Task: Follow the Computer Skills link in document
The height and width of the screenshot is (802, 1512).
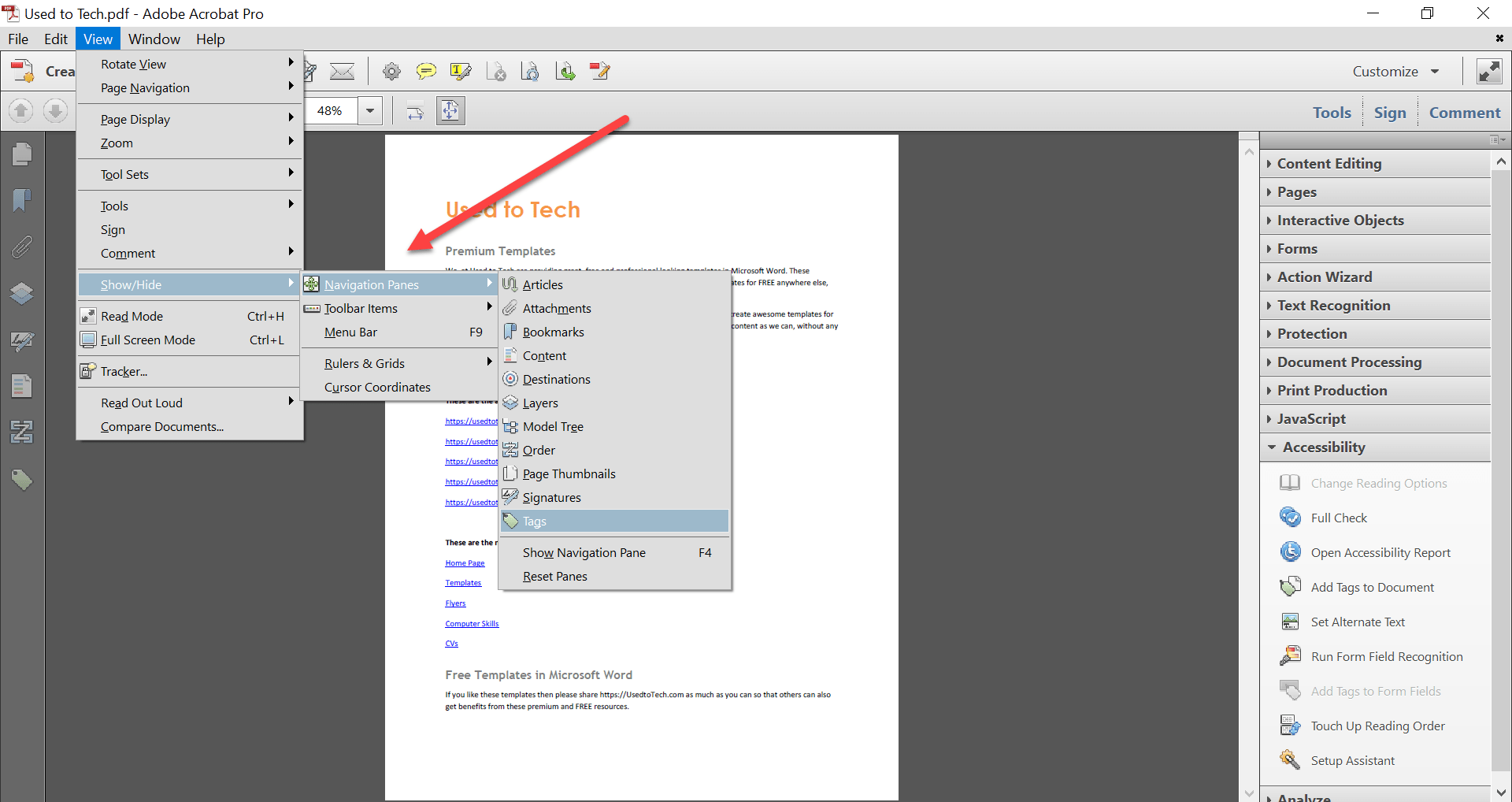Action: [472, 623]
